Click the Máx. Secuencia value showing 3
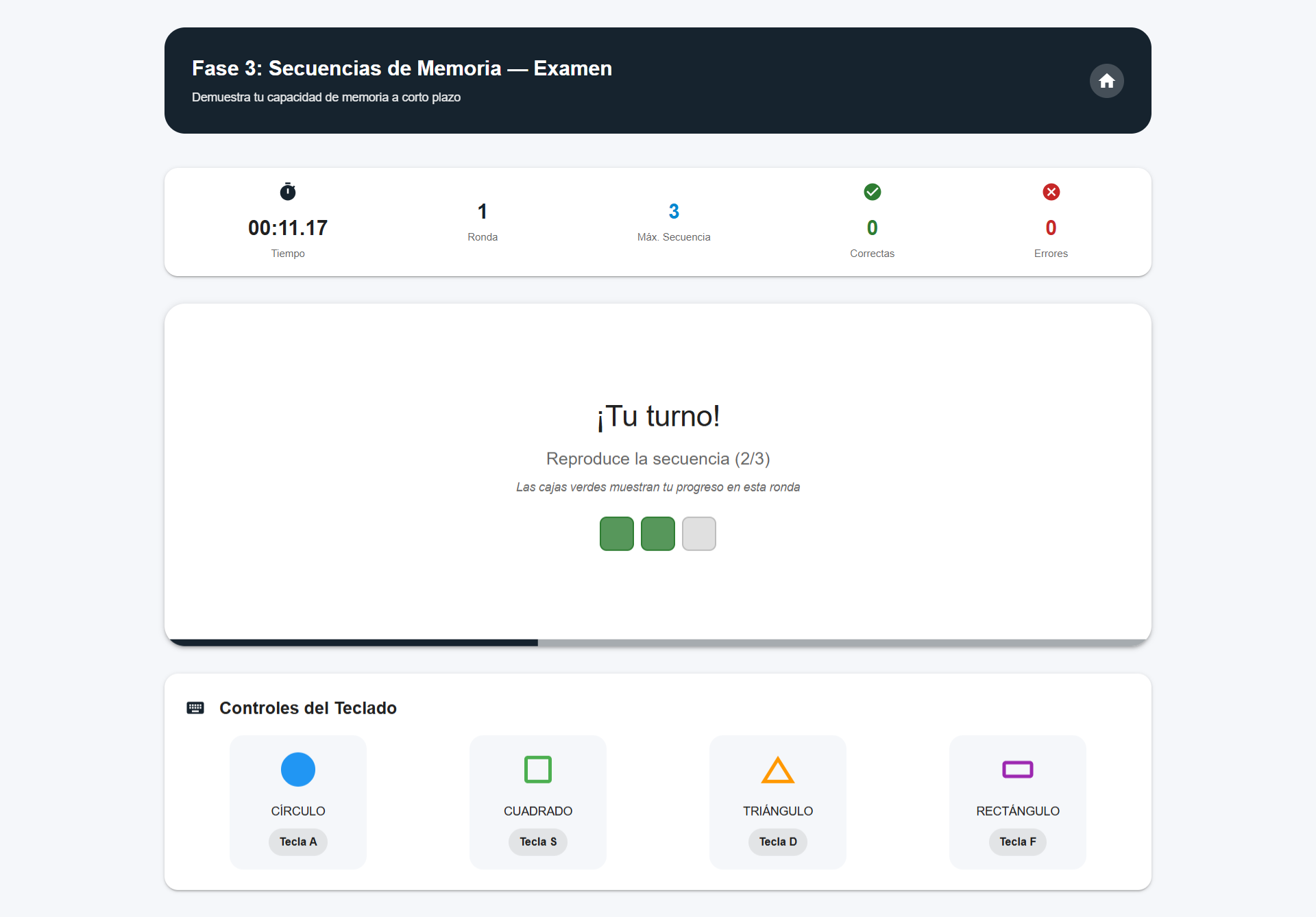 point(674,211)
